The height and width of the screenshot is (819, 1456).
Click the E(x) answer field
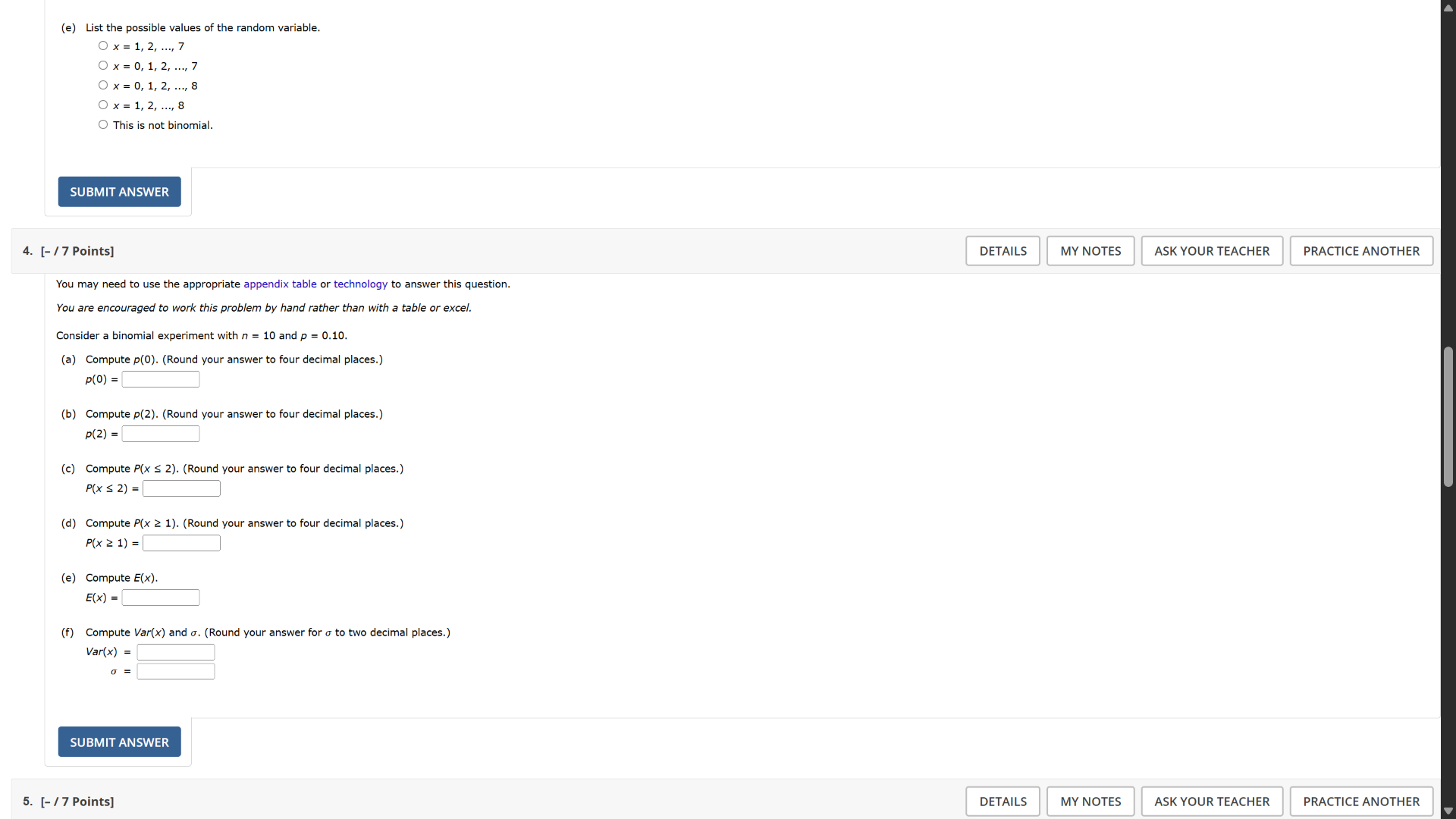tap(161, 598)
